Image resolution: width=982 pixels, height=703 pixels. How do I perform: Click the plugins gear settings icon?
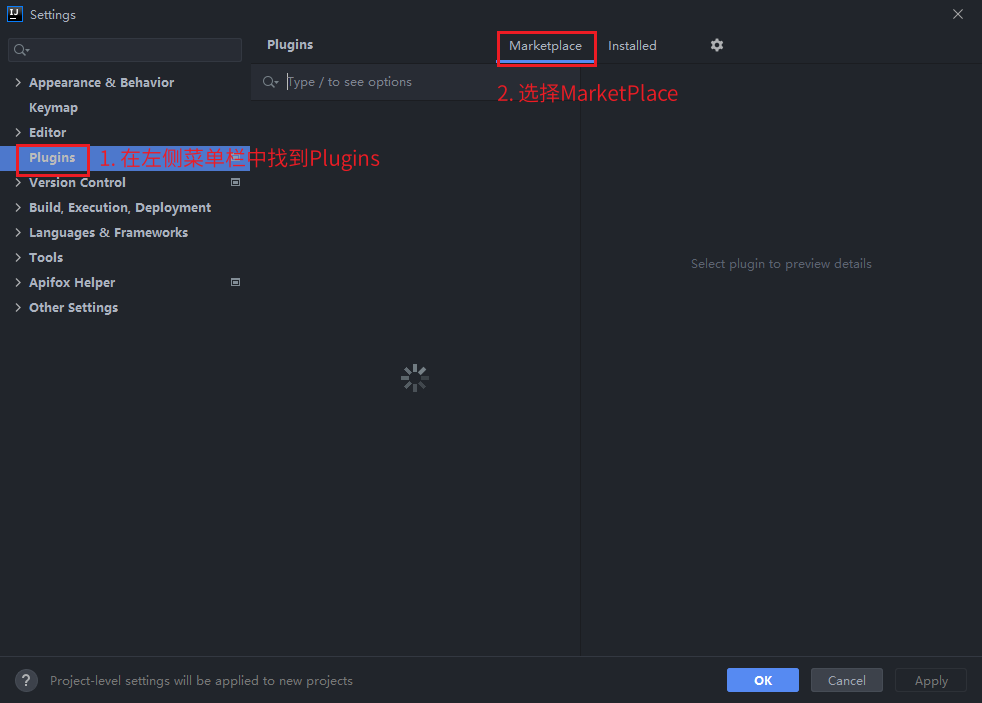tap(717, 45)
